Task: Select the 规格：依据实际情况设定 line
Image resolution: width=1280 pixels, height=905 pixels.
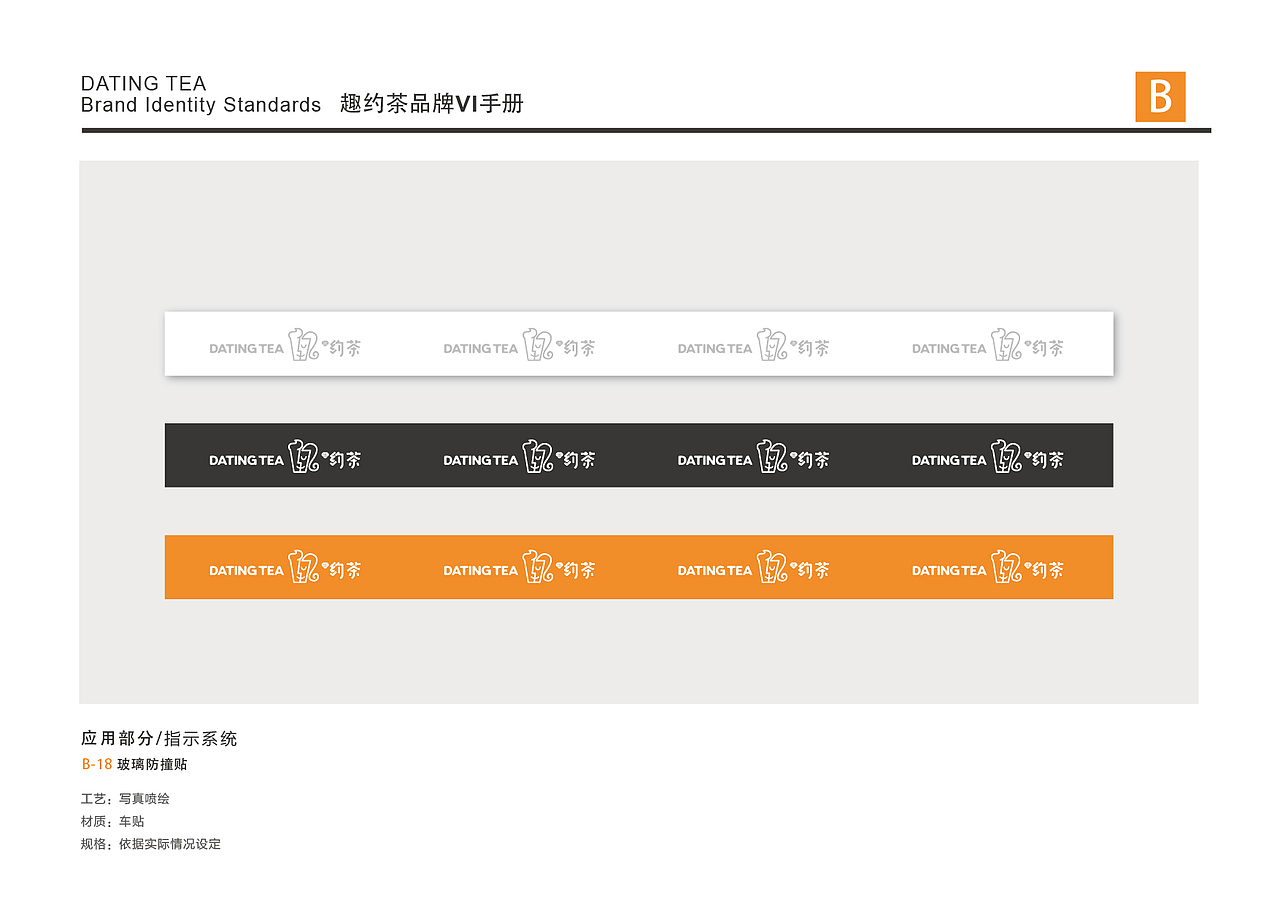Action: click(151, 844)
